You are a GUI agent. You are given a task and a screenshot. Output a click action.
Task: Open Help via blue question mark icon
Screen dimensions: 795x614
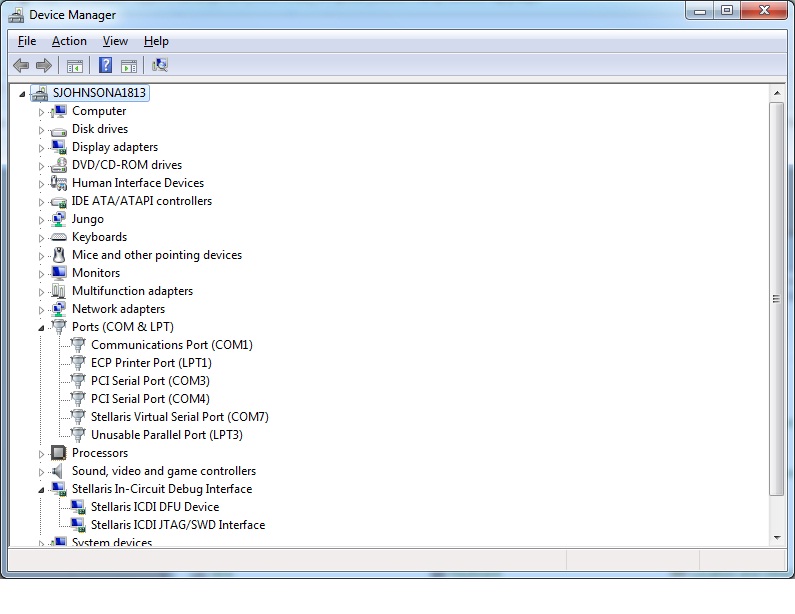point(105,65)
